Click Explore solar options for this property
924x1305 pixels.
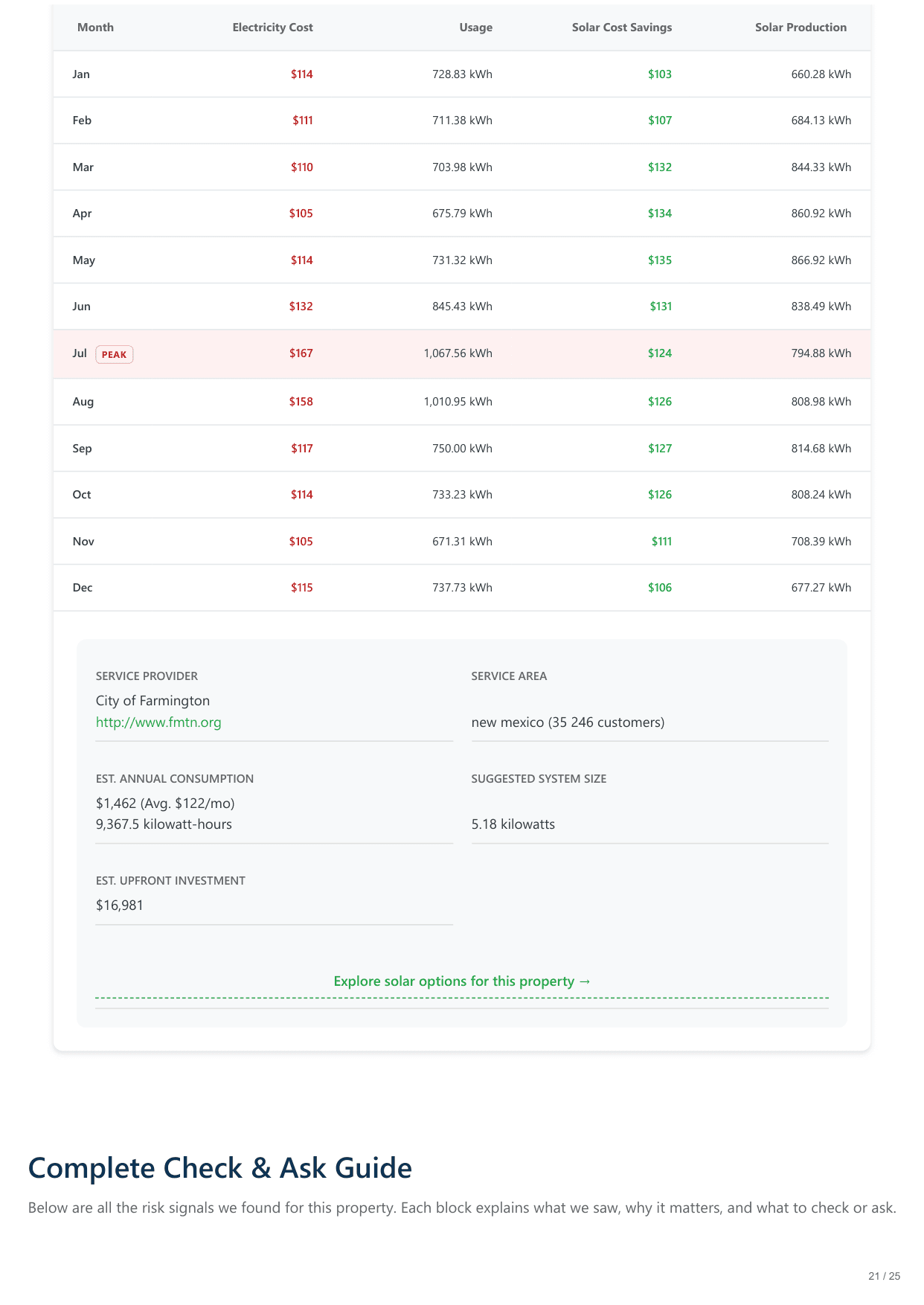pos(462,981)
